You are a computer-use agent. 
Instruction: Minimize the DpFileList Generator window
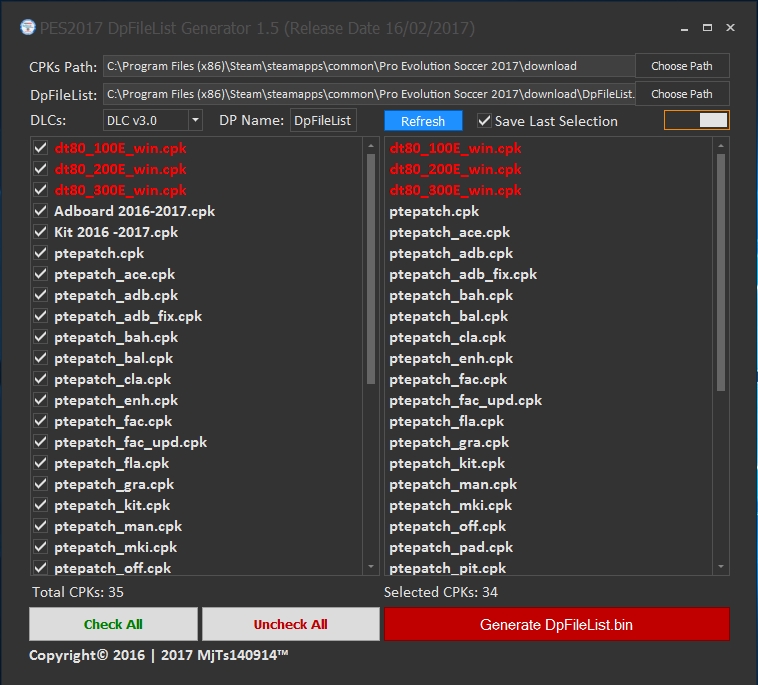tap(681, 27)
